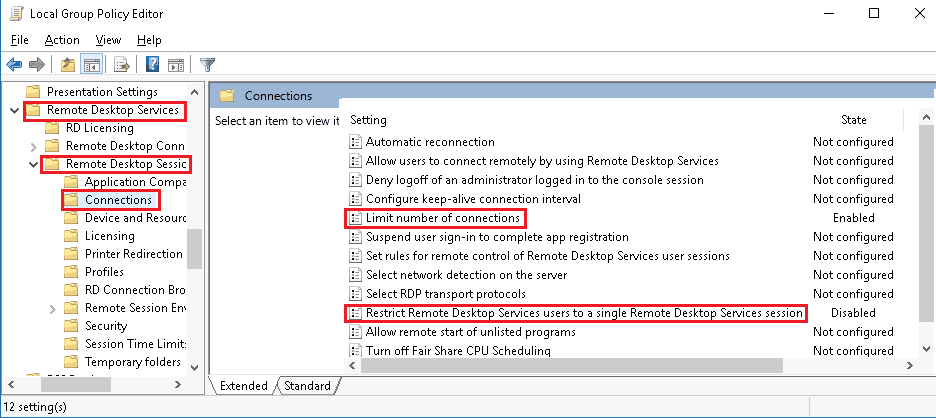Open the Action menu
The image size is (936, 418).
pyautogui.click(x=62, y=40)
